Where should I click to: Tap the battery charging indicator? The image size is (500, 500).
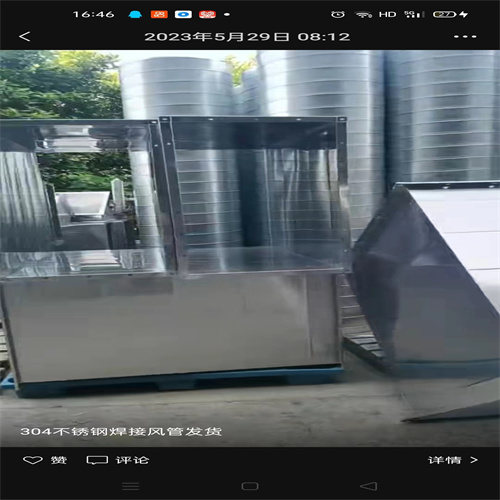point(450,14)
